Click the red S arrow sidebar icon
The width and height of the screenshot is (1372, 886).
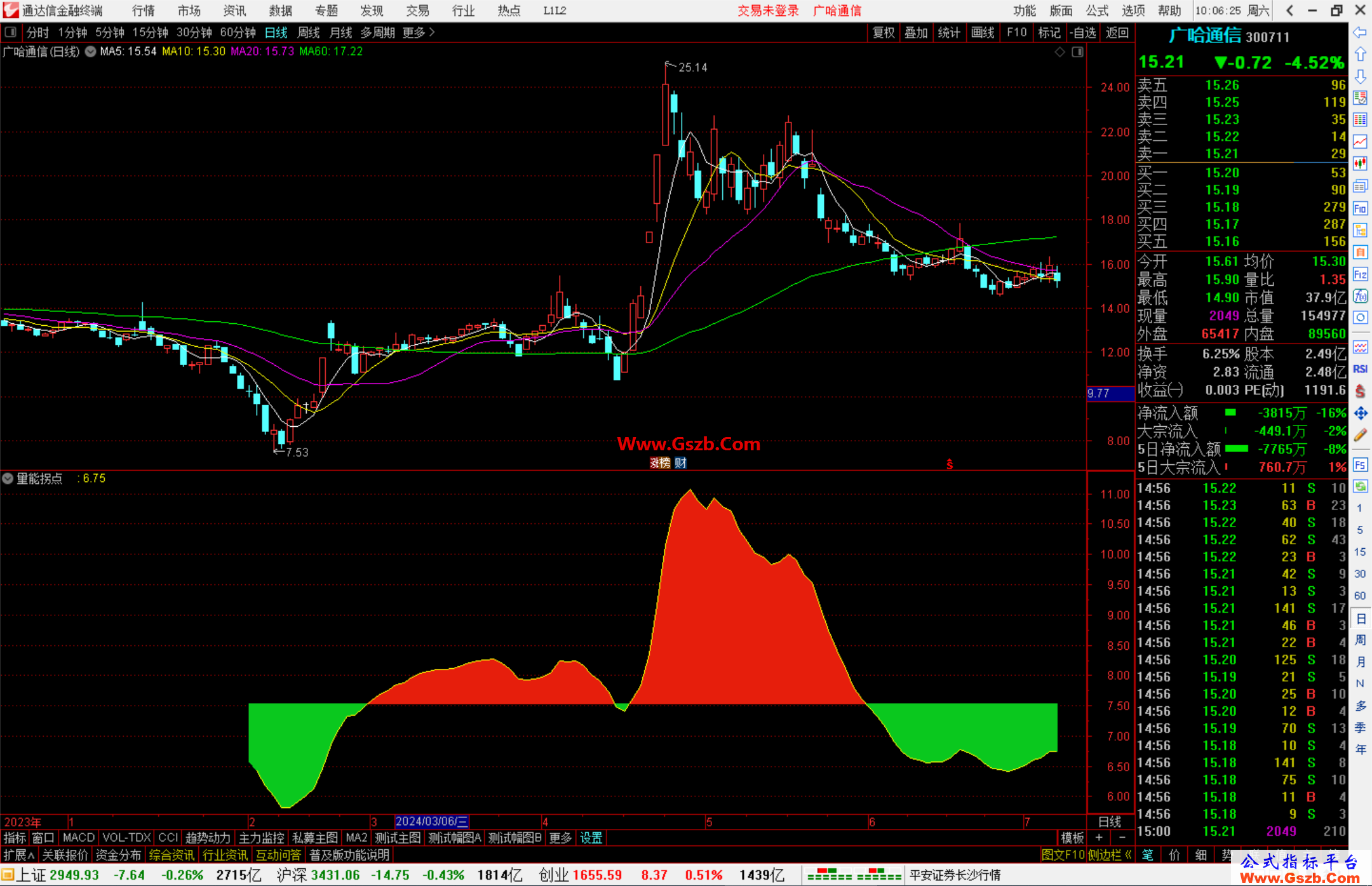click(x=1360, y=391)
